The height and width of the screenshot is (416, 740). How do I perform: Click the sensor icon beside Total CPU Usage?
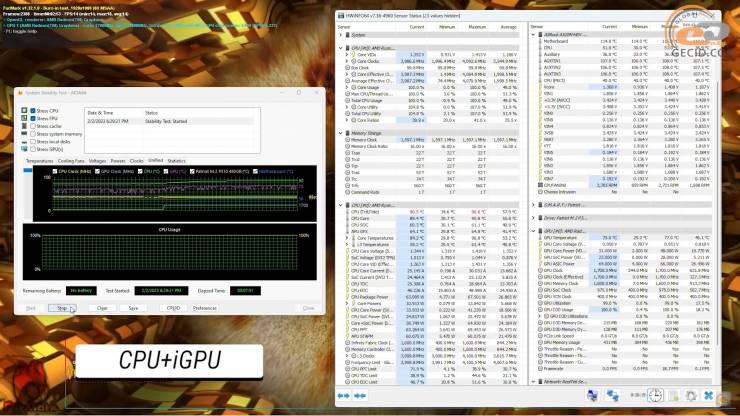point(347,101)
